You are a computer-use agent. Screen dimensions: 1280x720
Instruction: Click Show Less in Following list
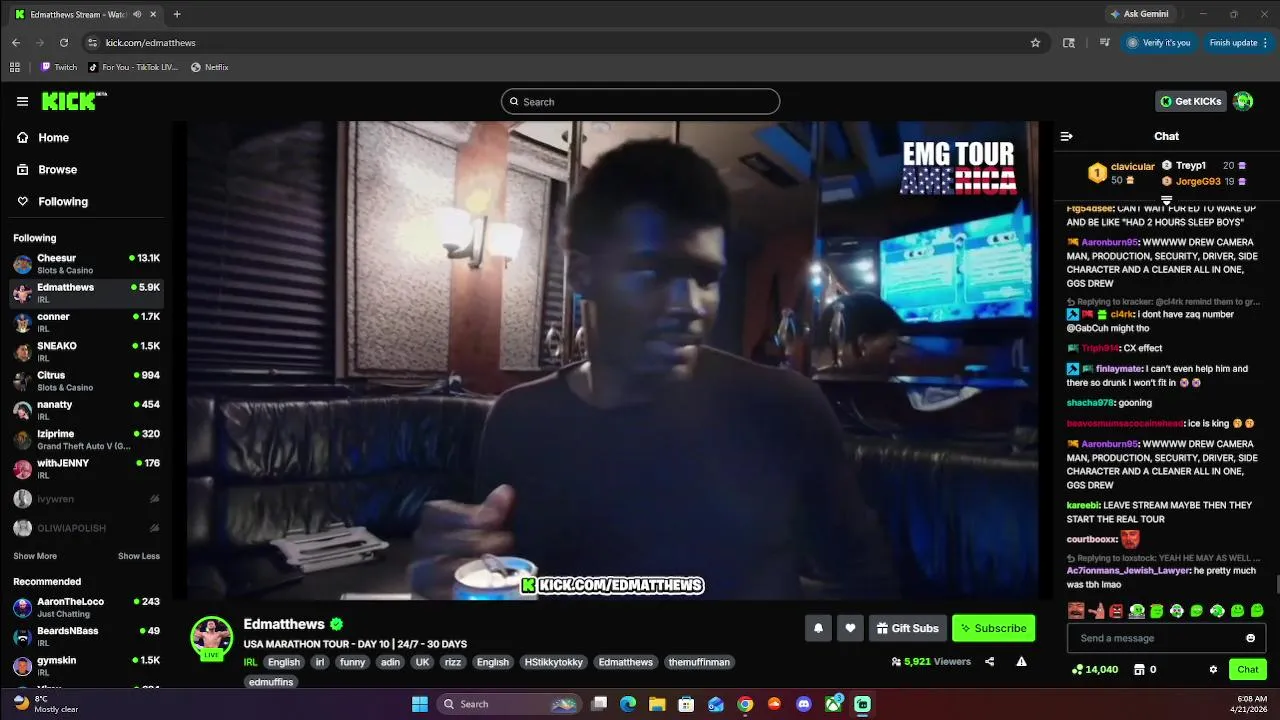[x=139, y=556]
